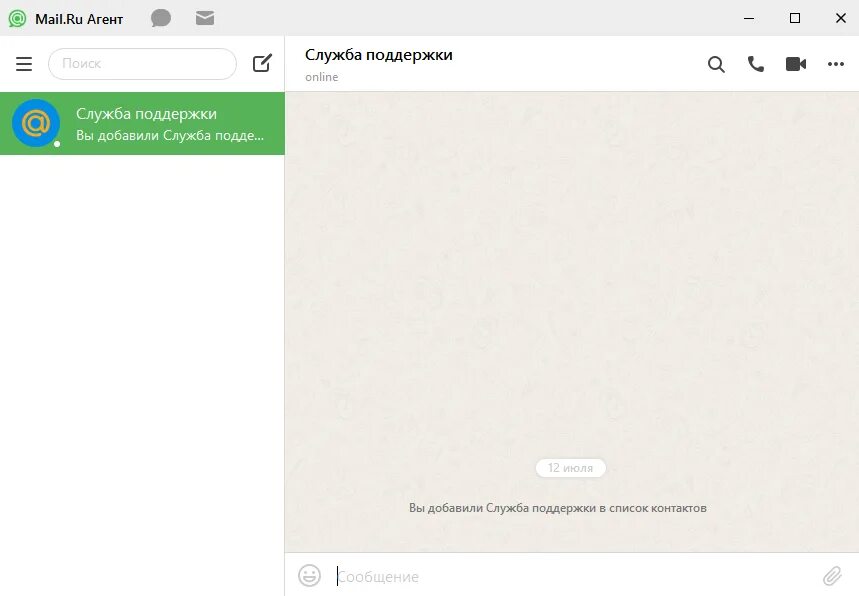Open Служба поддержки chat header title
Screen dimensions: 859x596
[379, 55]
